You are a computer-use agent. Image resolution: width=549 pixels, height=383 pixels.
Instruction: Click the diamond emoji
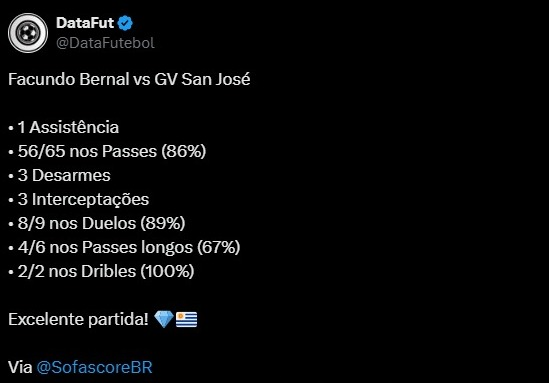(164, 319)
